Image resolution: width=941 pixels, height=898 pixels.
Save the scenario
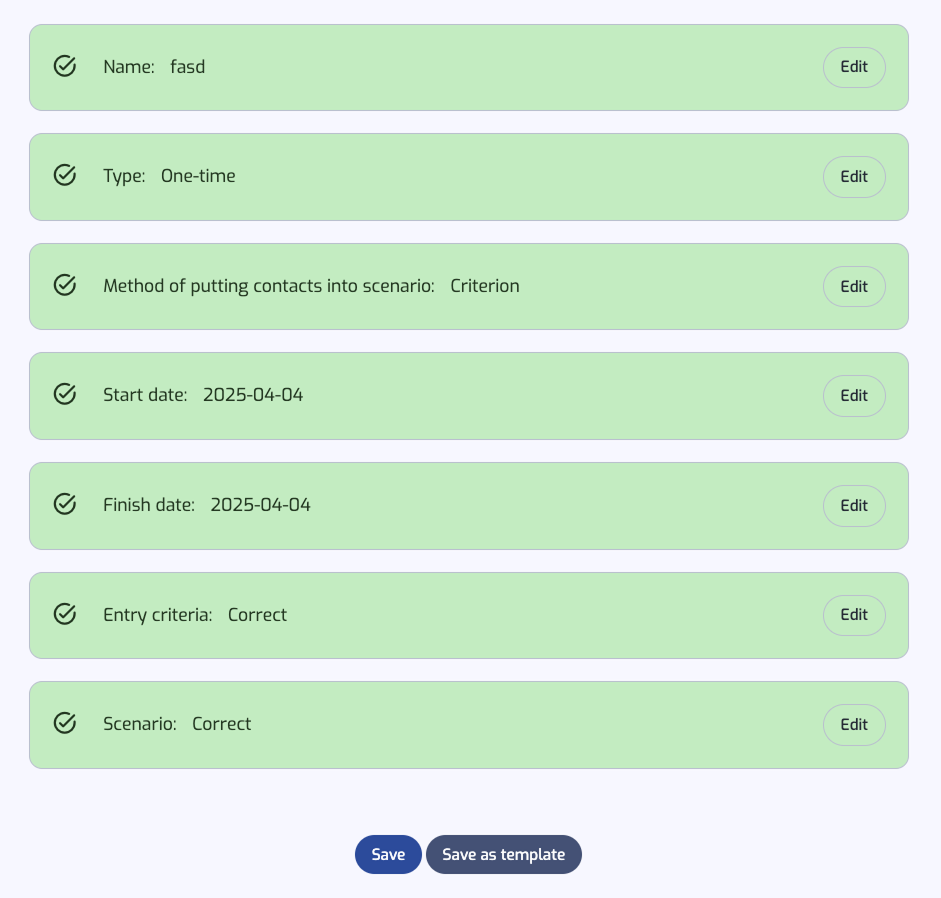click(x=388, y=854)
